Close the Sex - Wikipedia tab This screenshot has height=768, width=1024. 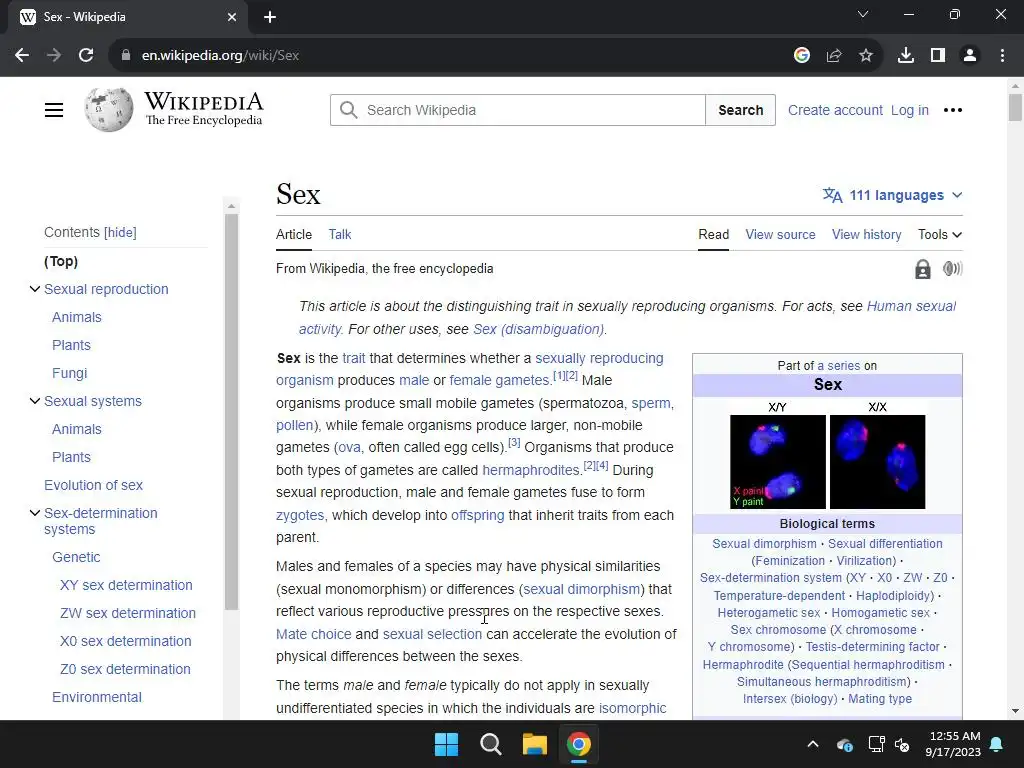pyautogui.click(x=232, y=17)
